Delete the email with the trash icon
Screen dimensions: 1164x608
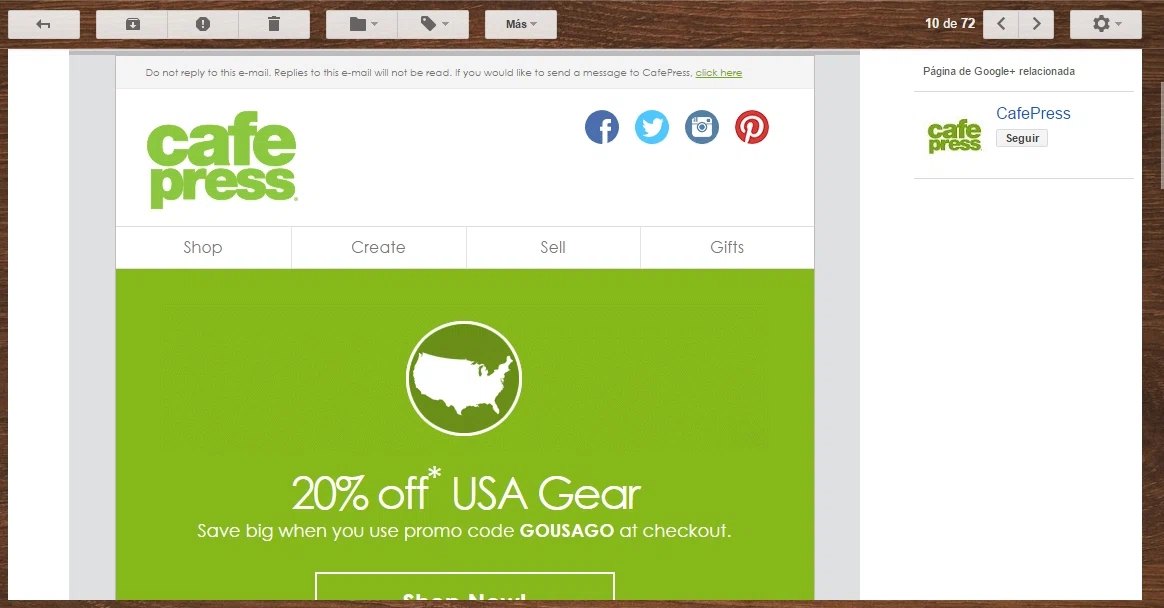tap(274, 24)
